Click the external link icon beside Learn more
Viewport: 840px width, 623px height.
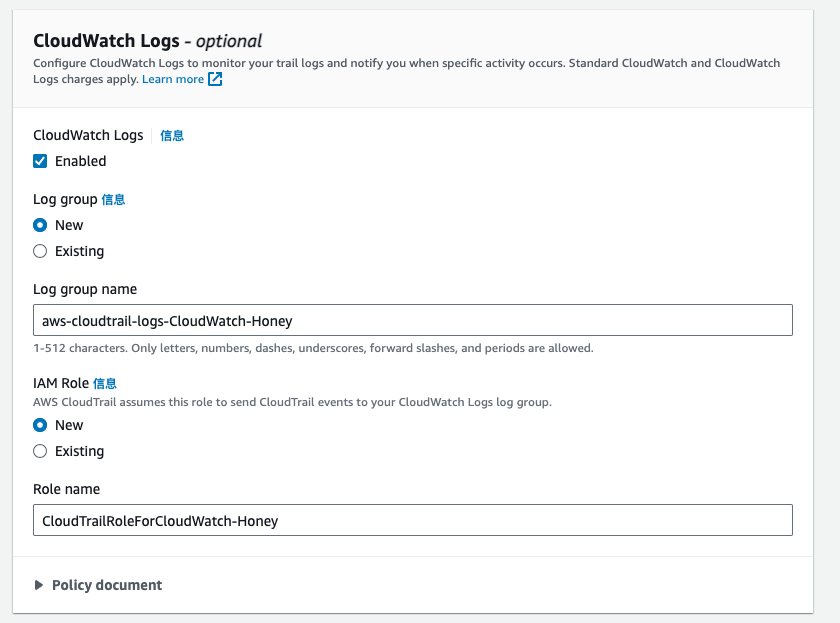coord(215,80)
